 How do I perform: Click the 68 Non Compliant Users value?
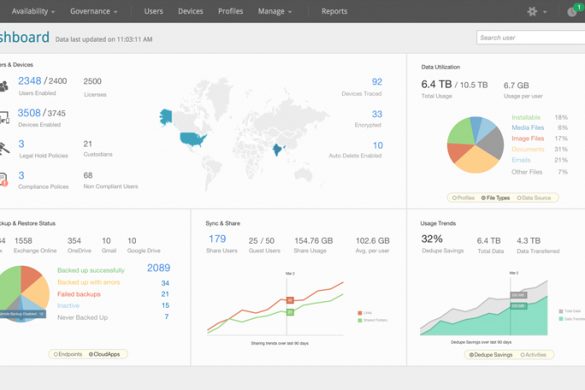(x=88, y=175)
